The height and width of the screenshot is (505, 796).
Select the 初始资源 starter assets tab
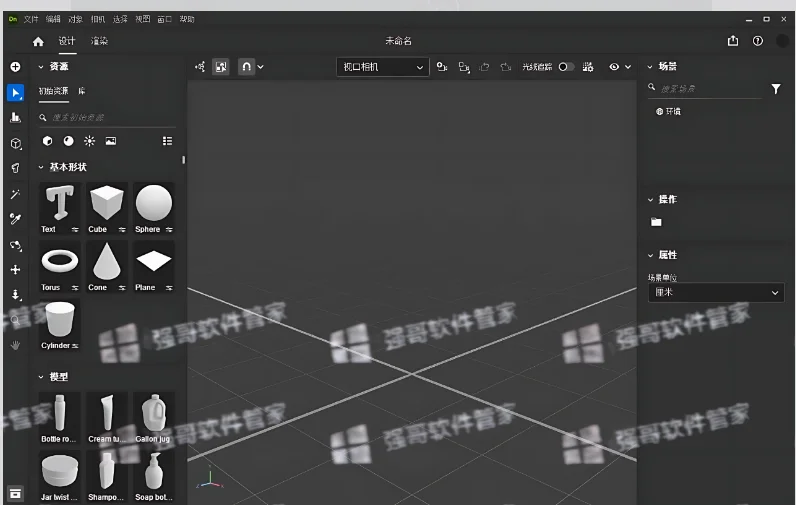[x=53, y=91]
